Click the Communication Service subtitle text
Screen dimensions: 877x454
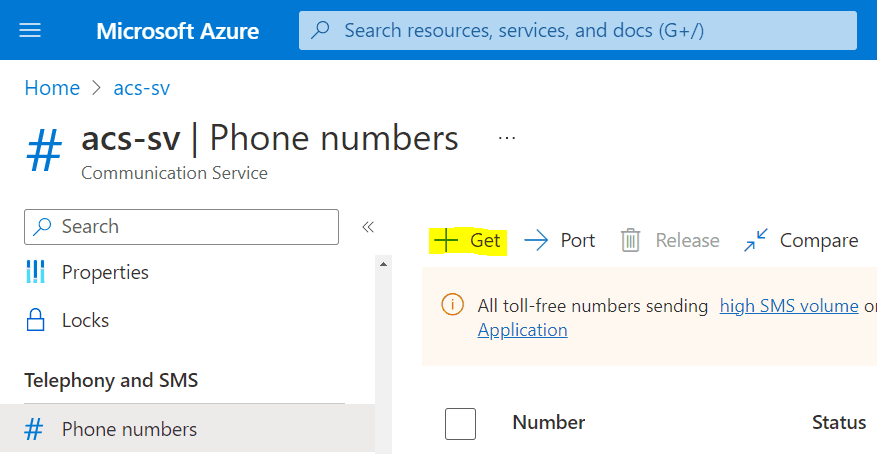tap(174, 173)
